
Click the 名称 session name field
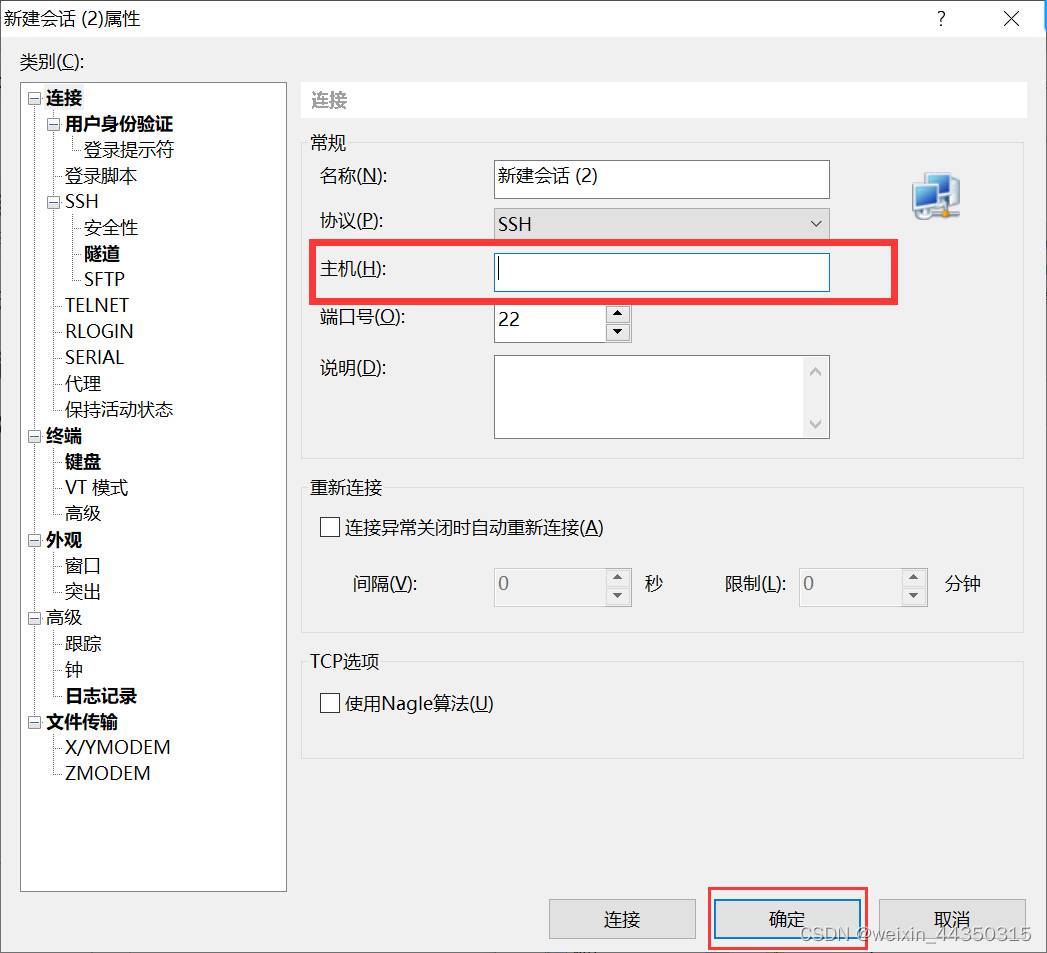(662, 179)
